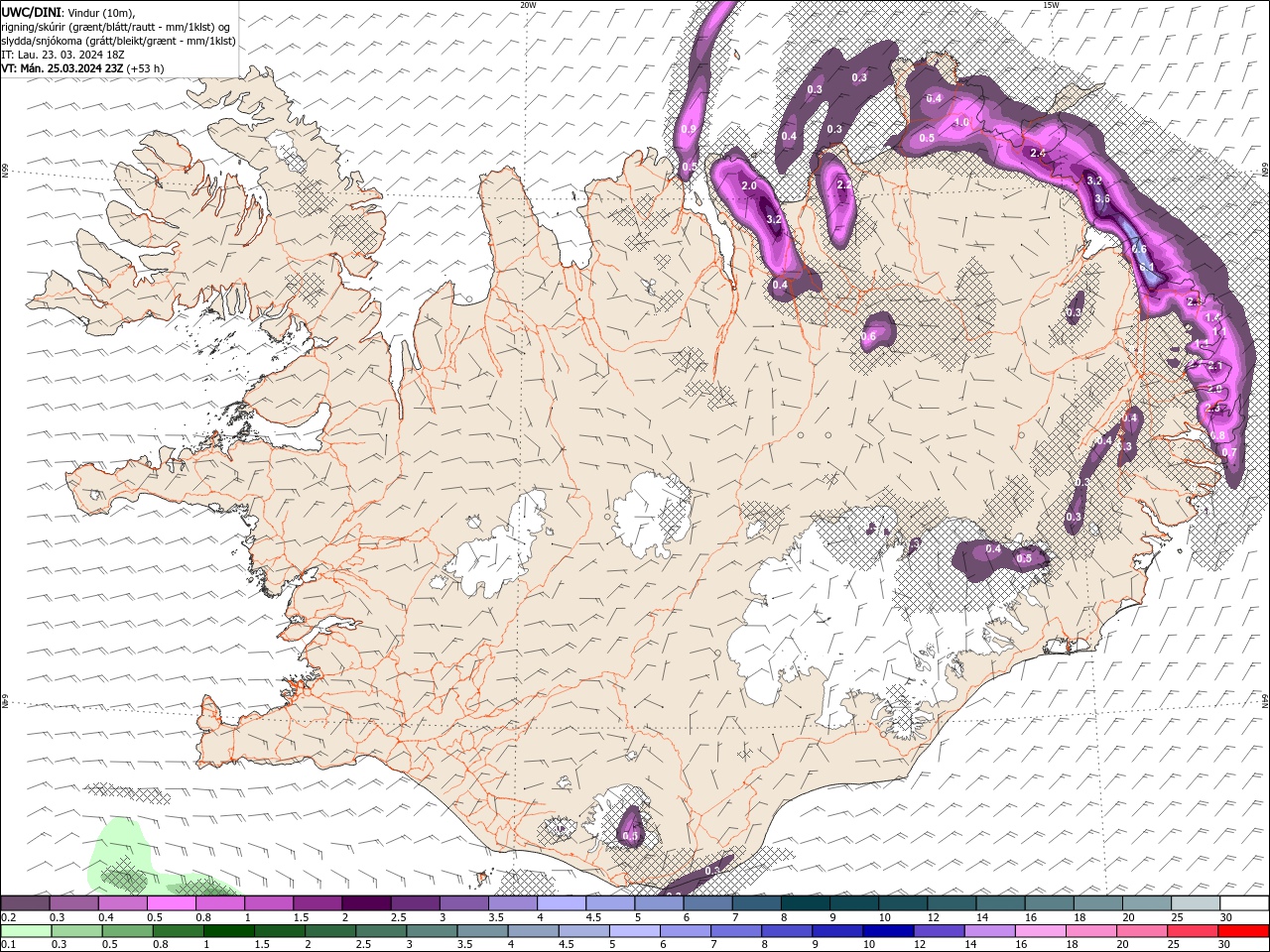1270x952 pixels.
Task: Pick the 0.5–0.8 bright pink upper legend swatch
Action: [x=171, y=902]
